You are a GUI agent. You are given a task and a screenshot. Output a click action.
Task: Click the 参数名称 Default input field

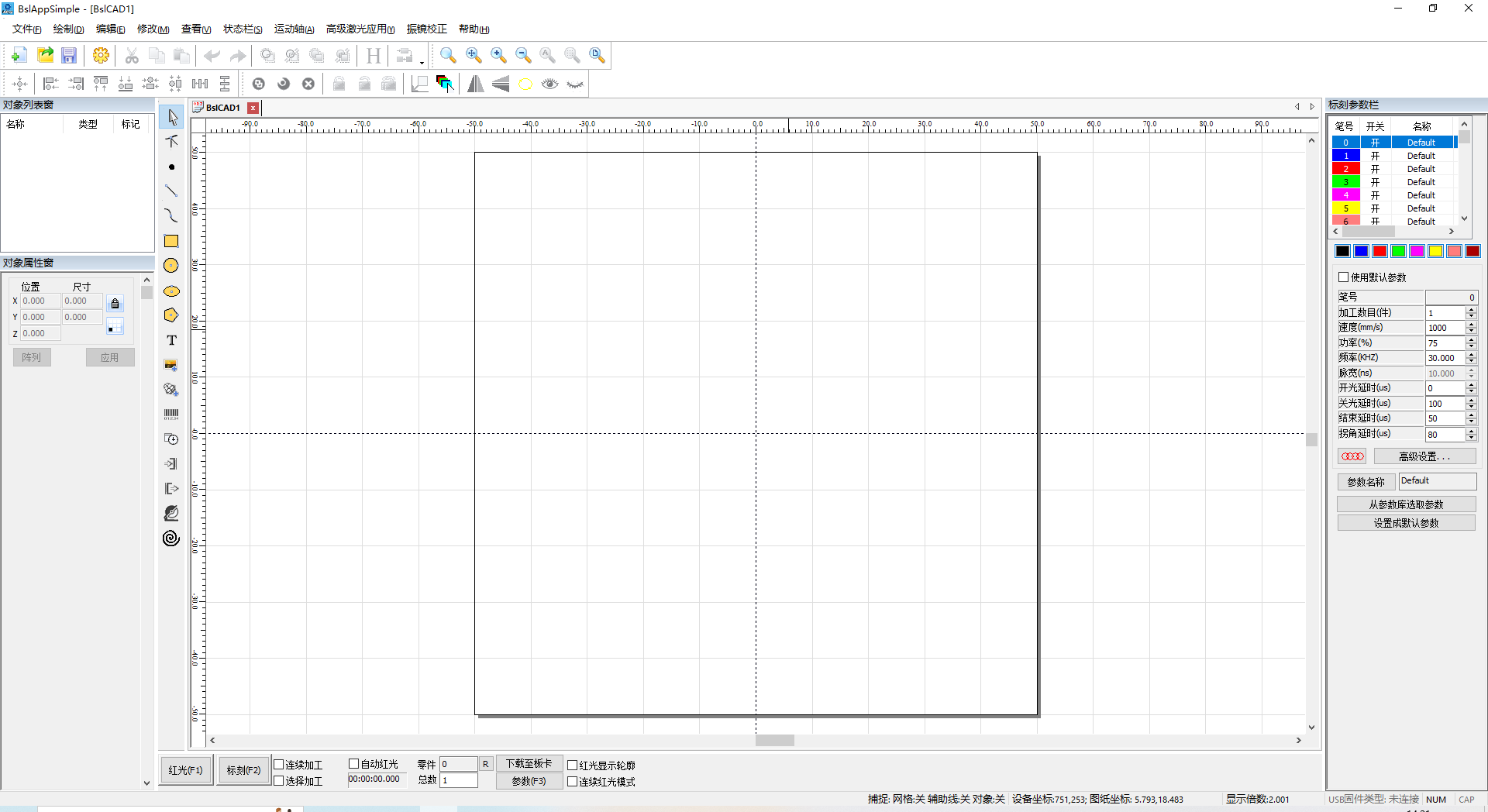tap(1438, 481)
